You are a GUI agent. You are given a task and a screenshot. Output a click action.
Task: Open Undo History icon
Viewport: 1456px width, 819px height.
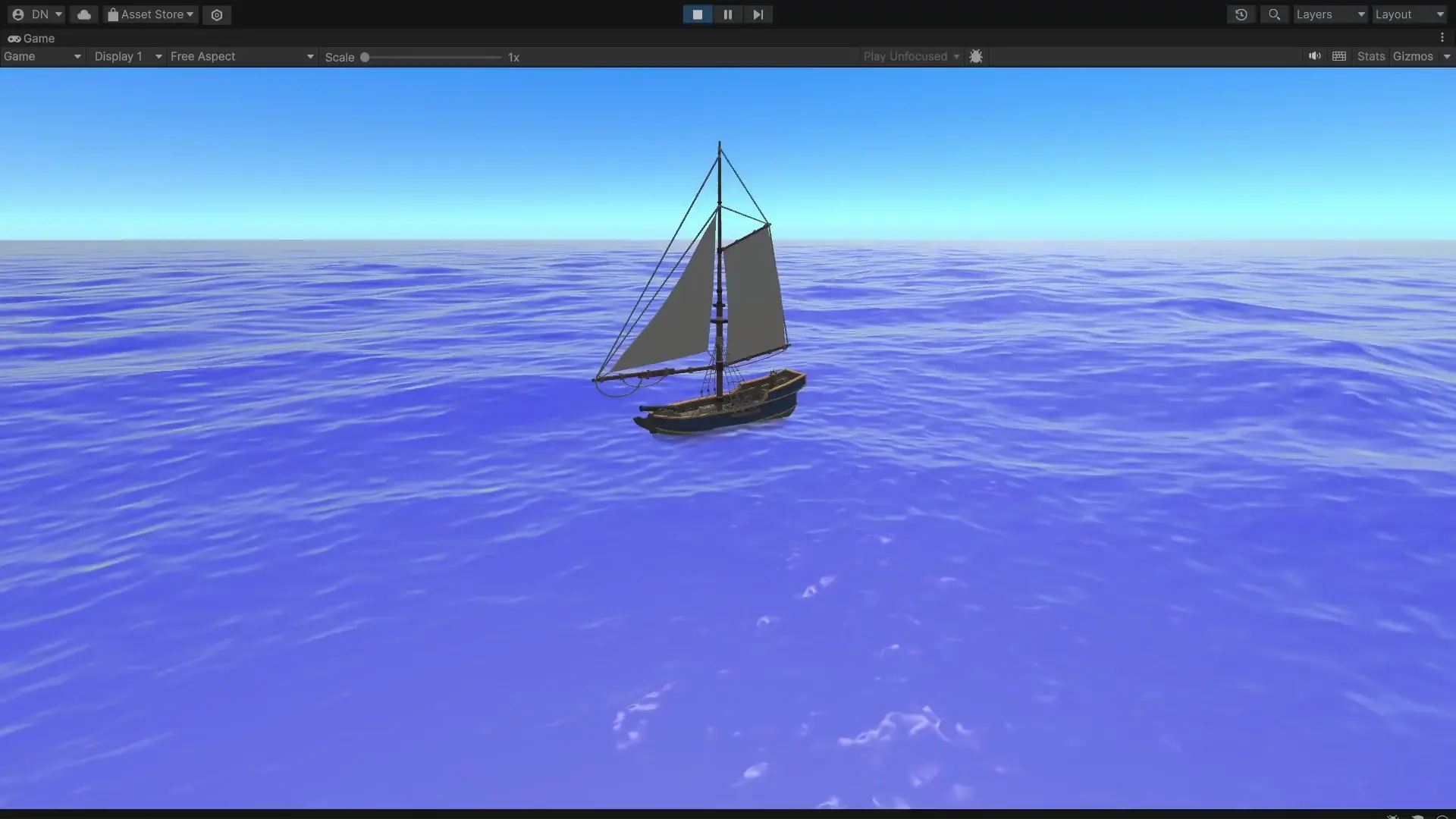1241,14
